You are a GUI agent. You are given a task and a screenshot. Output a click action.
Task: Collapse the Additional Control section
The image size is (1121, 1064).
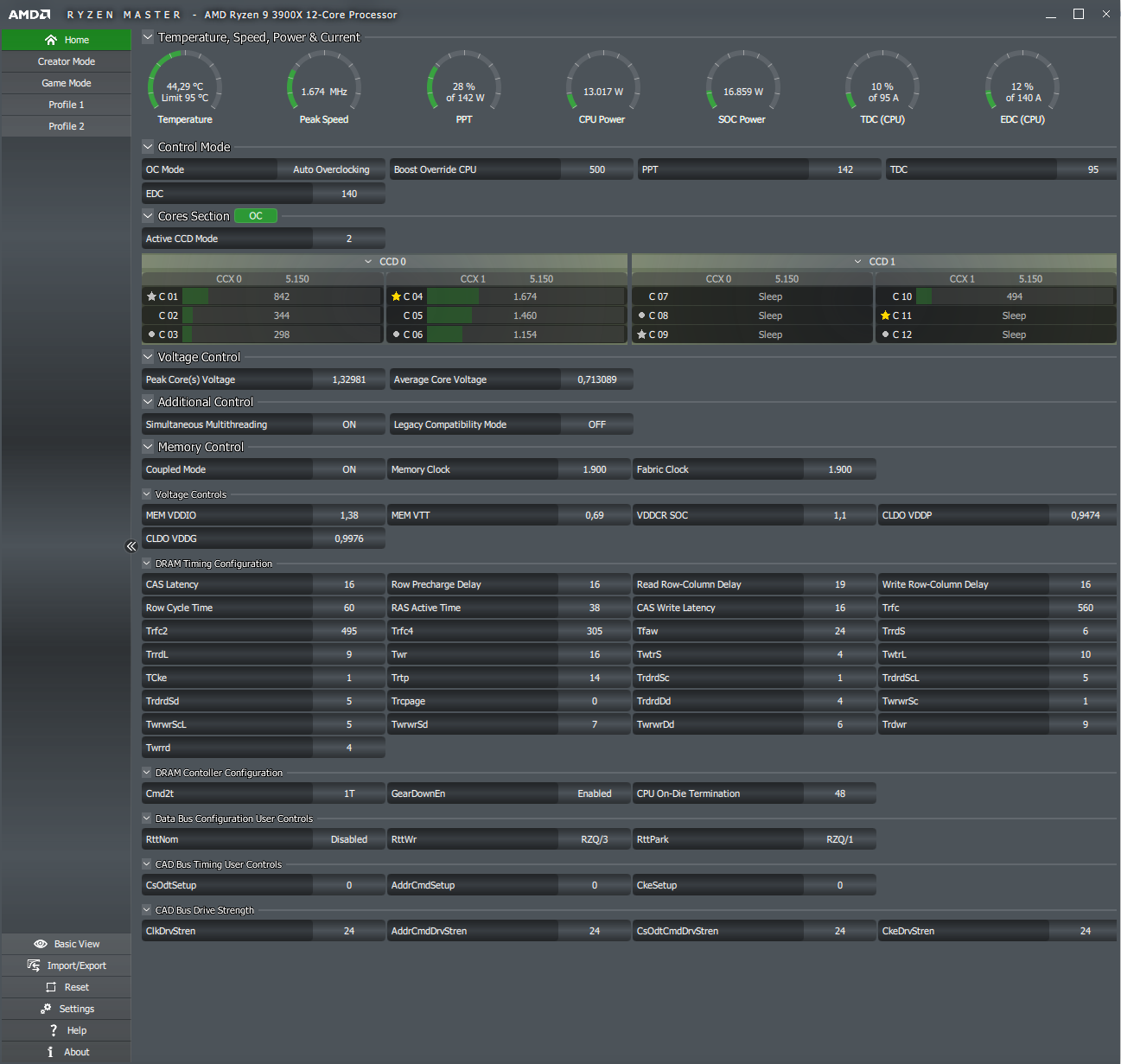click(148, 402)
